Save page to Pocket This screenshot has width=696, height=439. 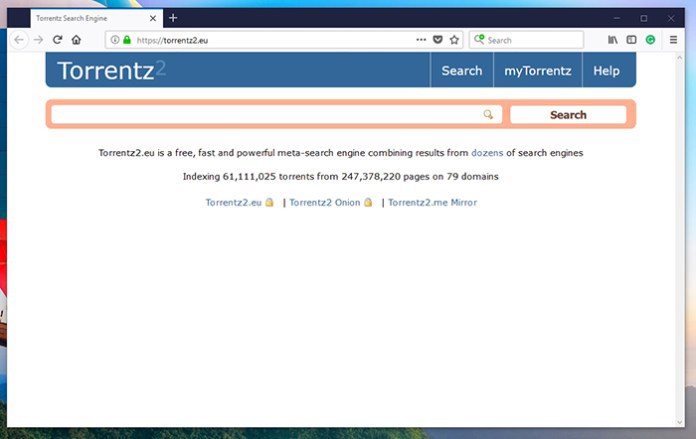click(438, 40)
